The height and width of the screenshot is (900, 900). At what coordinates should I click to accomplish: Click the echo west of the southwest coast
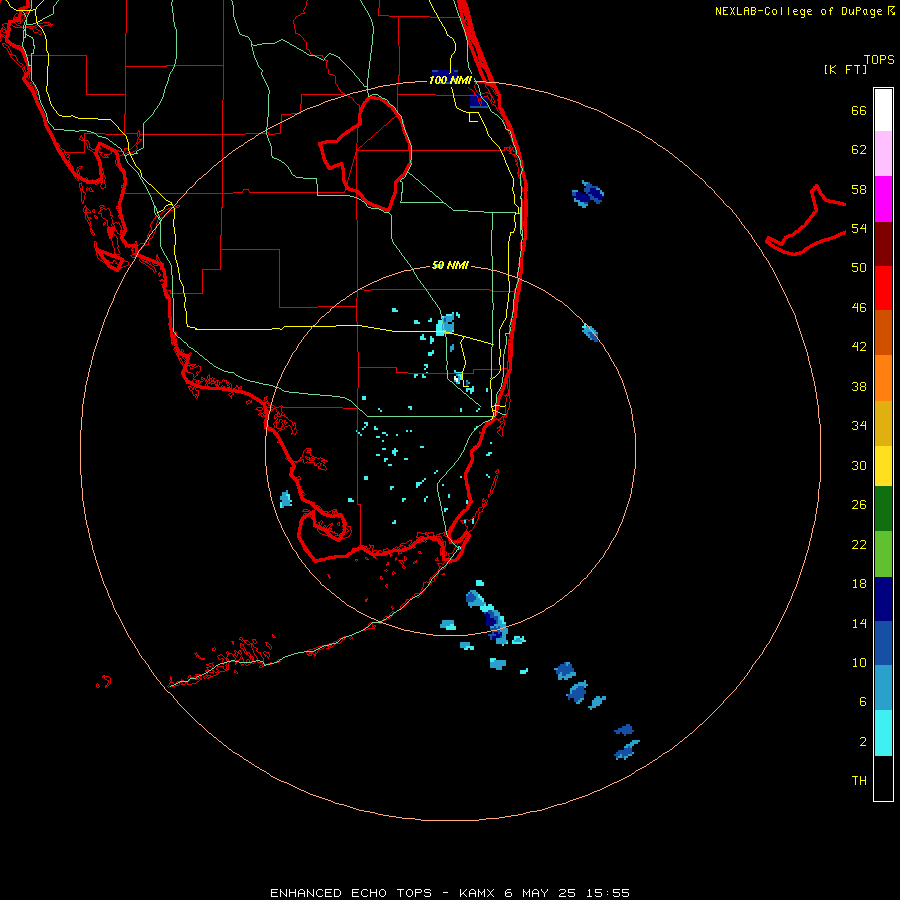[x=285, y=499]
